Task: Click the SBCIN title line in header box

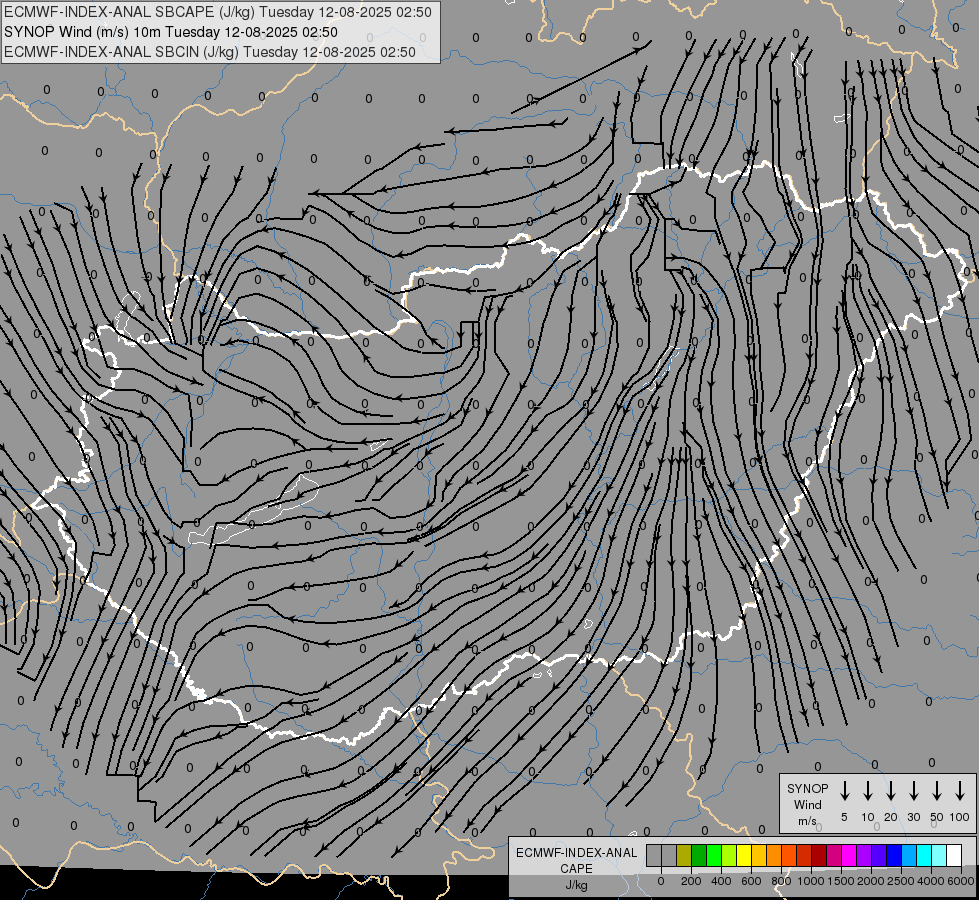Action: [210, 52]
